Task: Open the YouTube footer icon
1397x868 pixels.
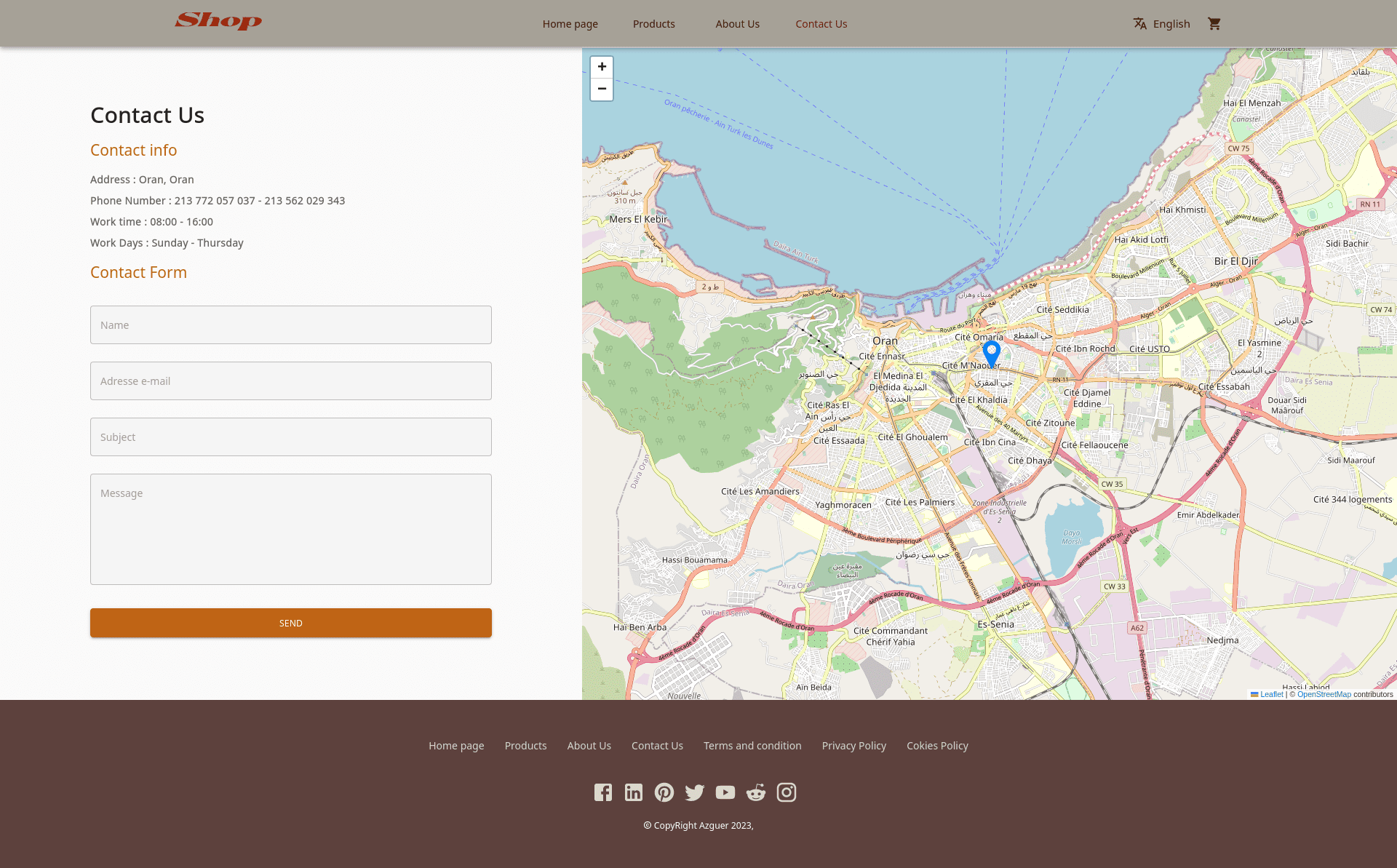Action: point(725,792)
